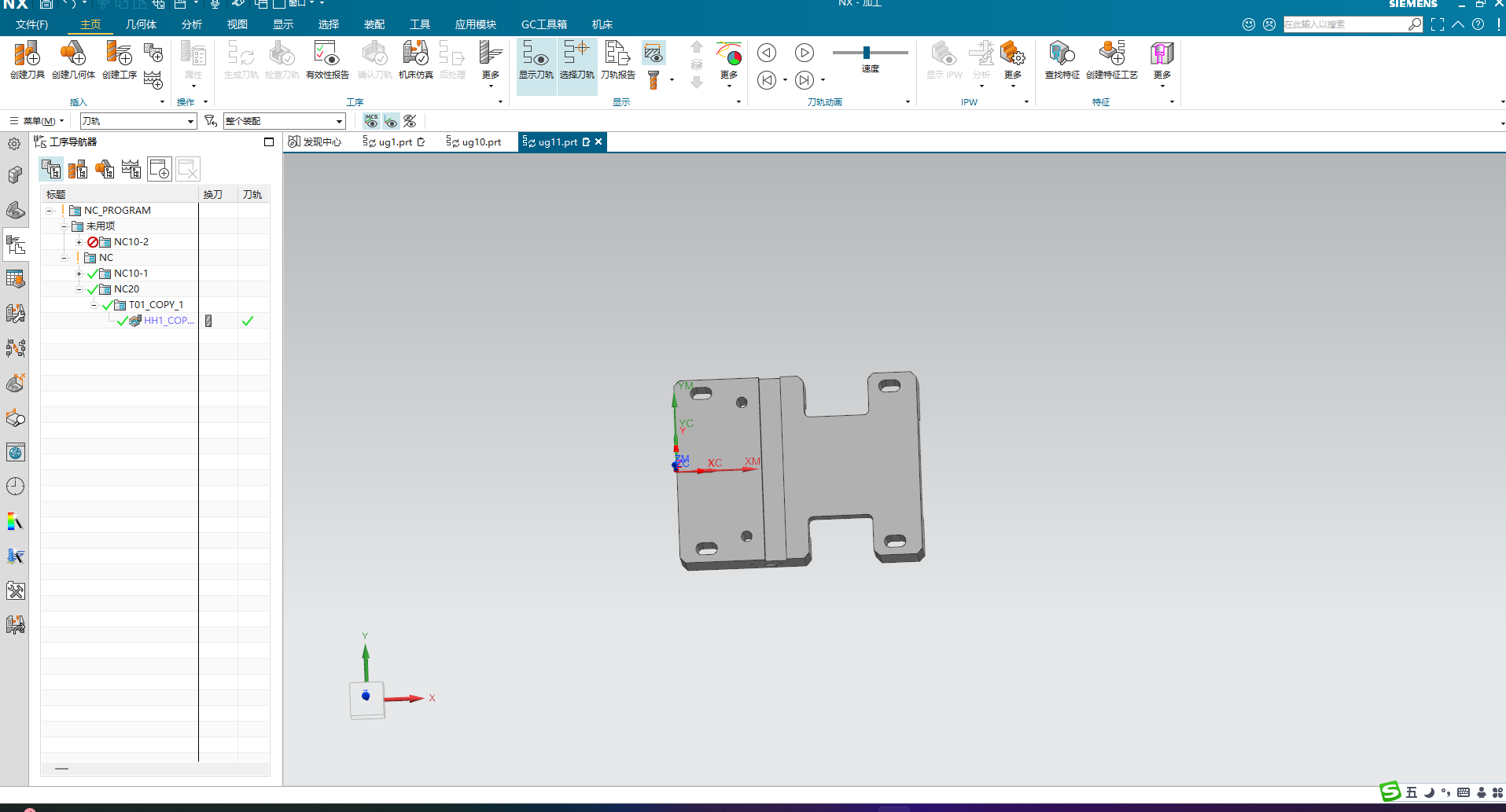Screen dimensions: 1506x812
Task: Click the command search input field
Action: pyautogui.click(x=1346, y=24)
